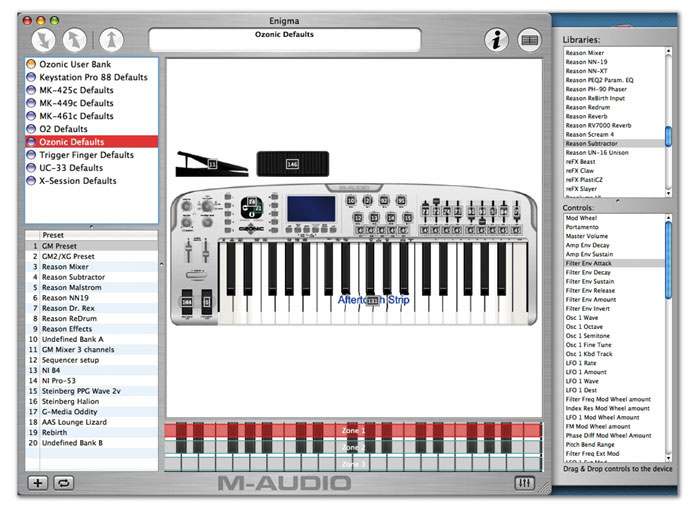Viewport: 700px width, 514px height.
Task: Click the Aftertouch Strip marker
Action: click(372, 300)
